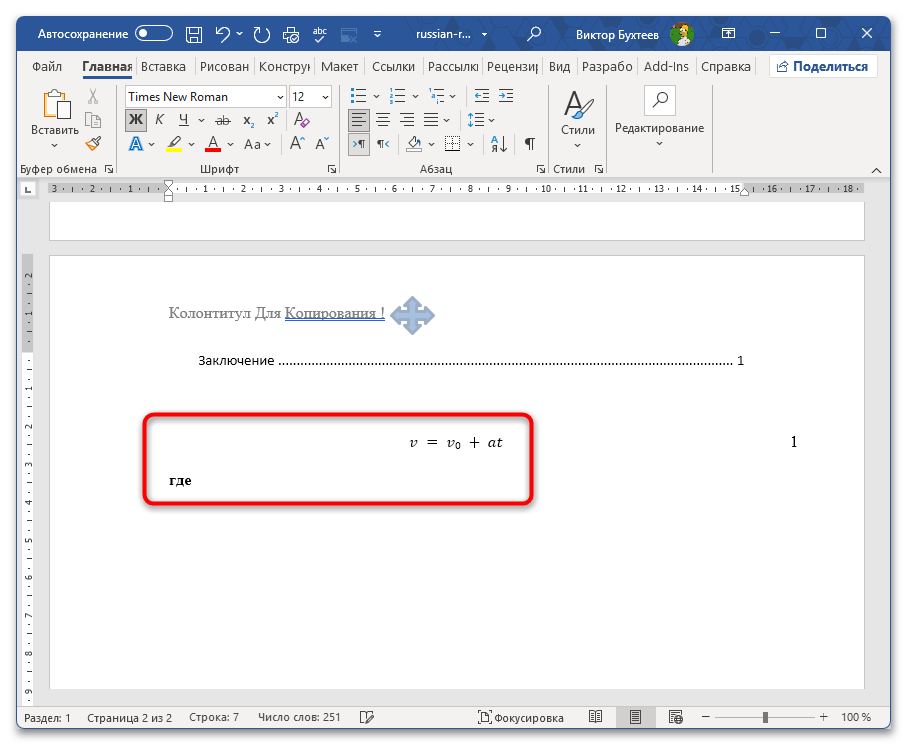This screenshot has width=907, height=745.
Task: Click the Поделиться share button
Action: (823, 66)
